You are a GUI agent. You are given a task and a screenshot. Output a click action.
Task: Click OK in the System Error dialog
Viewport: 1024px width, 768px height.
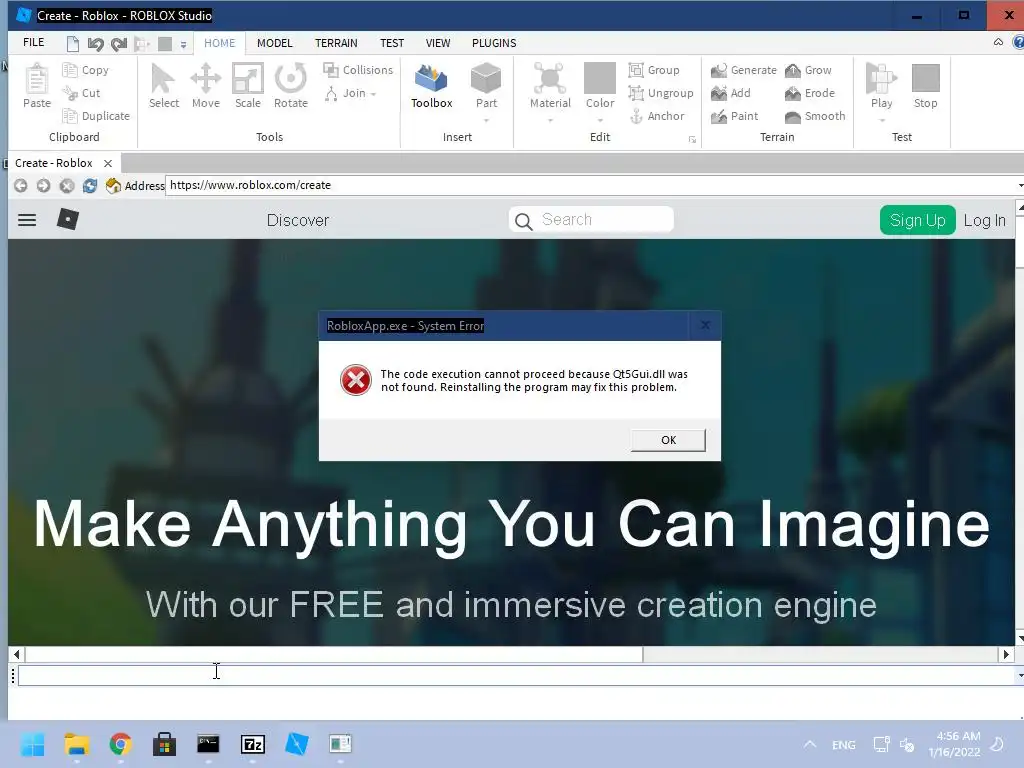[668, 440]
